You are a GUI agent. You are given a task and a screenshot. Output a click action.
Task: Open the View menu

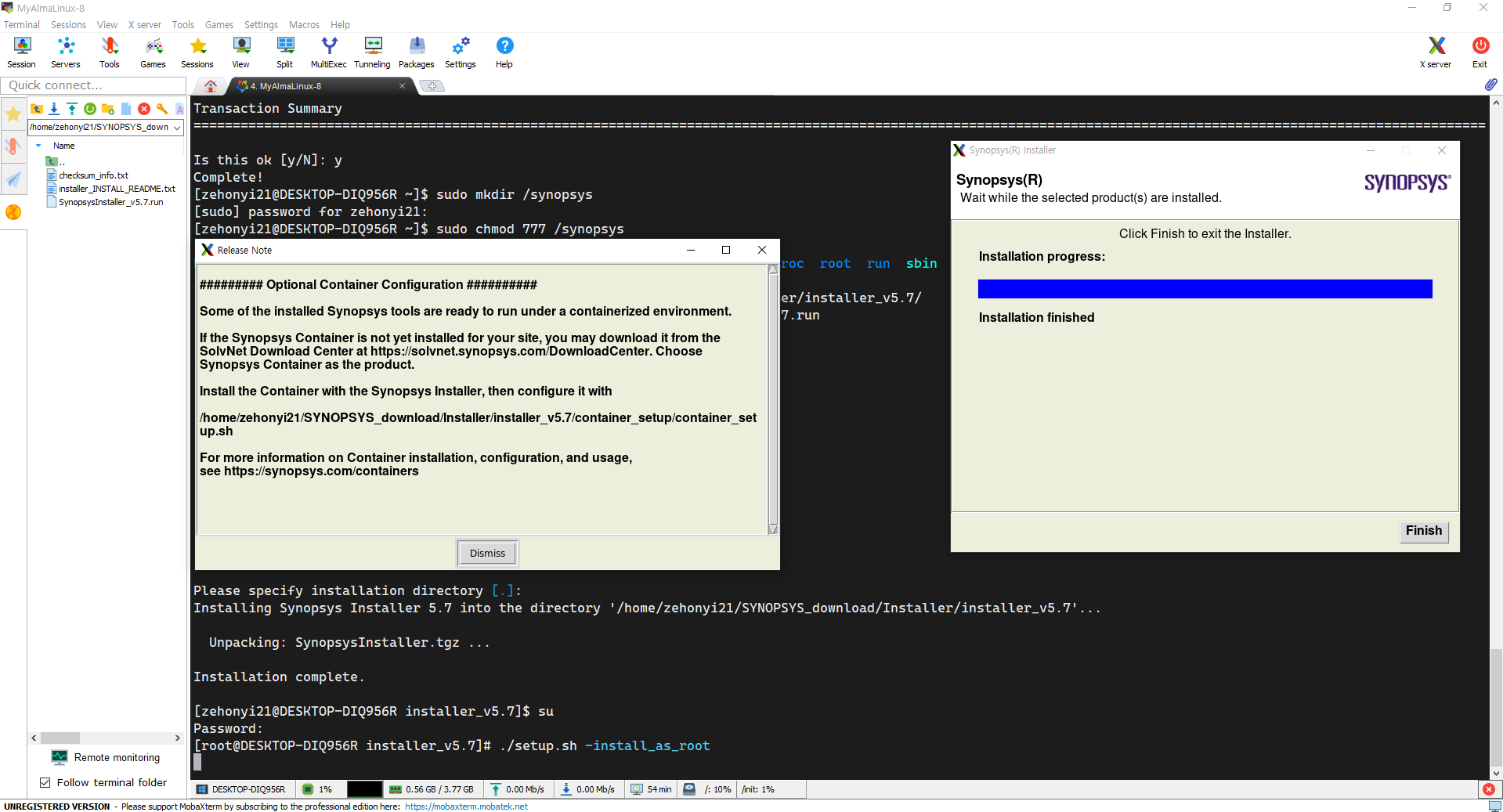[107, 25]
